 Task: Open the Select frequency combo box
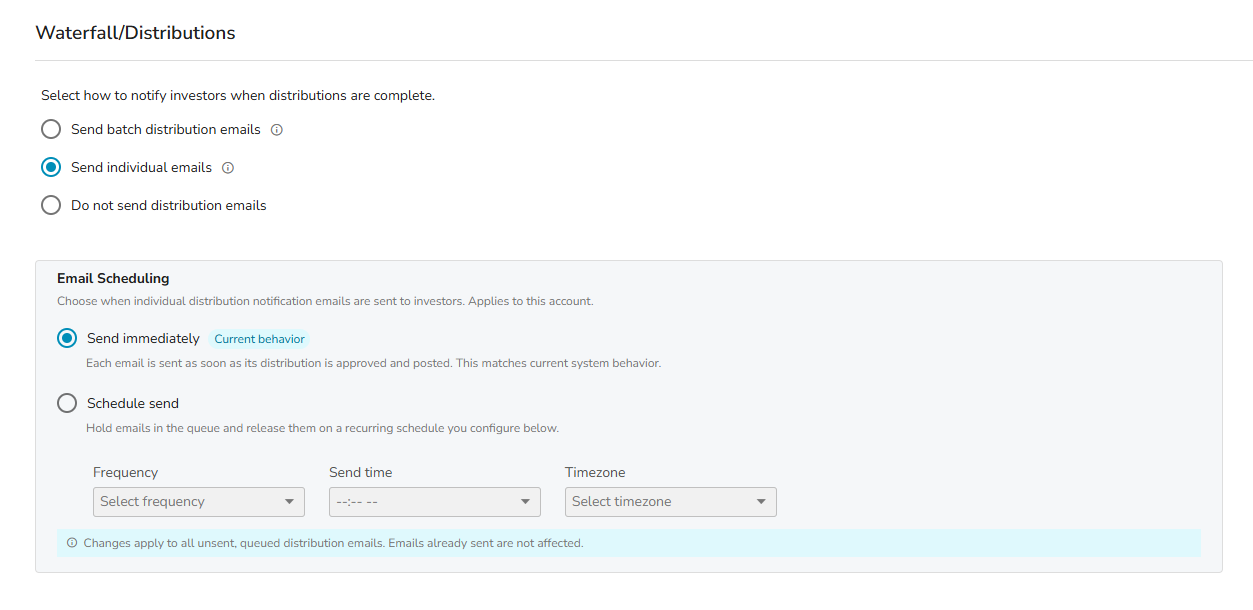click(199, 502)
